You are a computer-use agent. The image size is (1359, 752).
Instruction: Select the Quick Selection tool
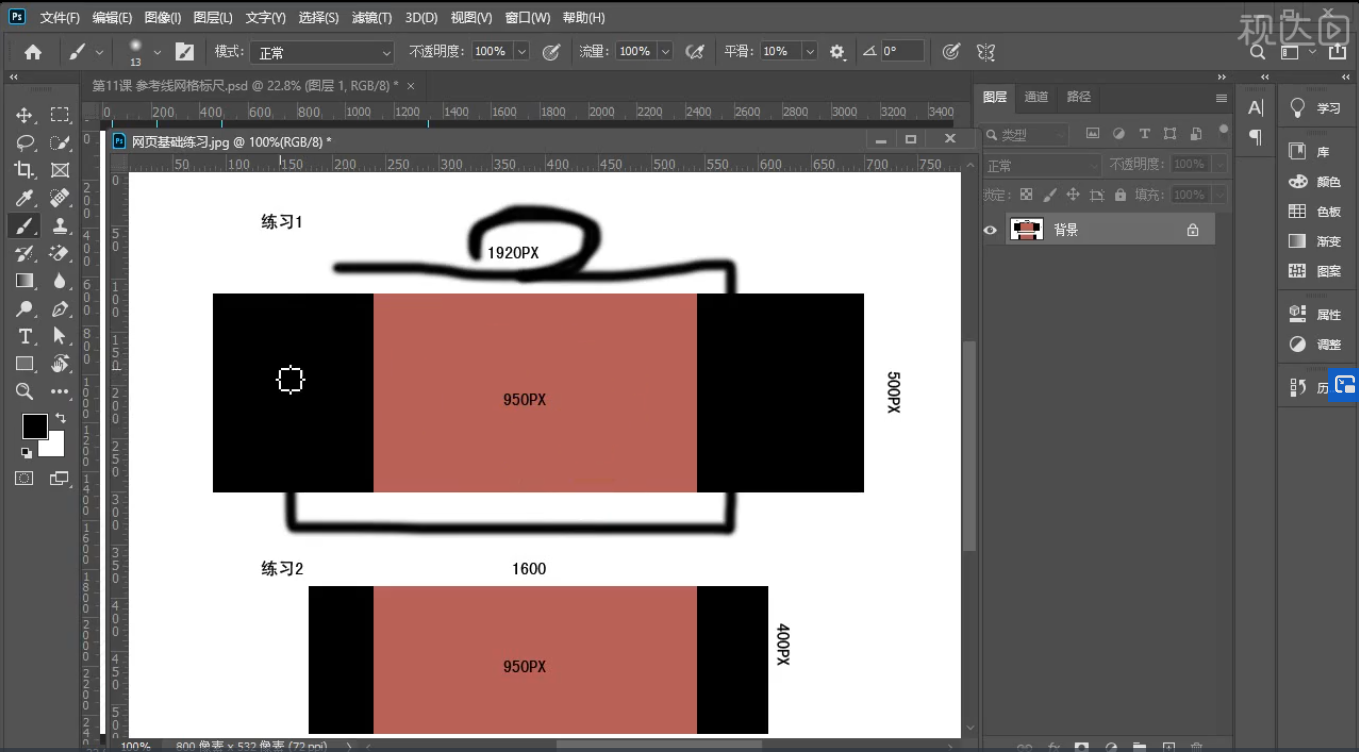[x=60, y=143]
